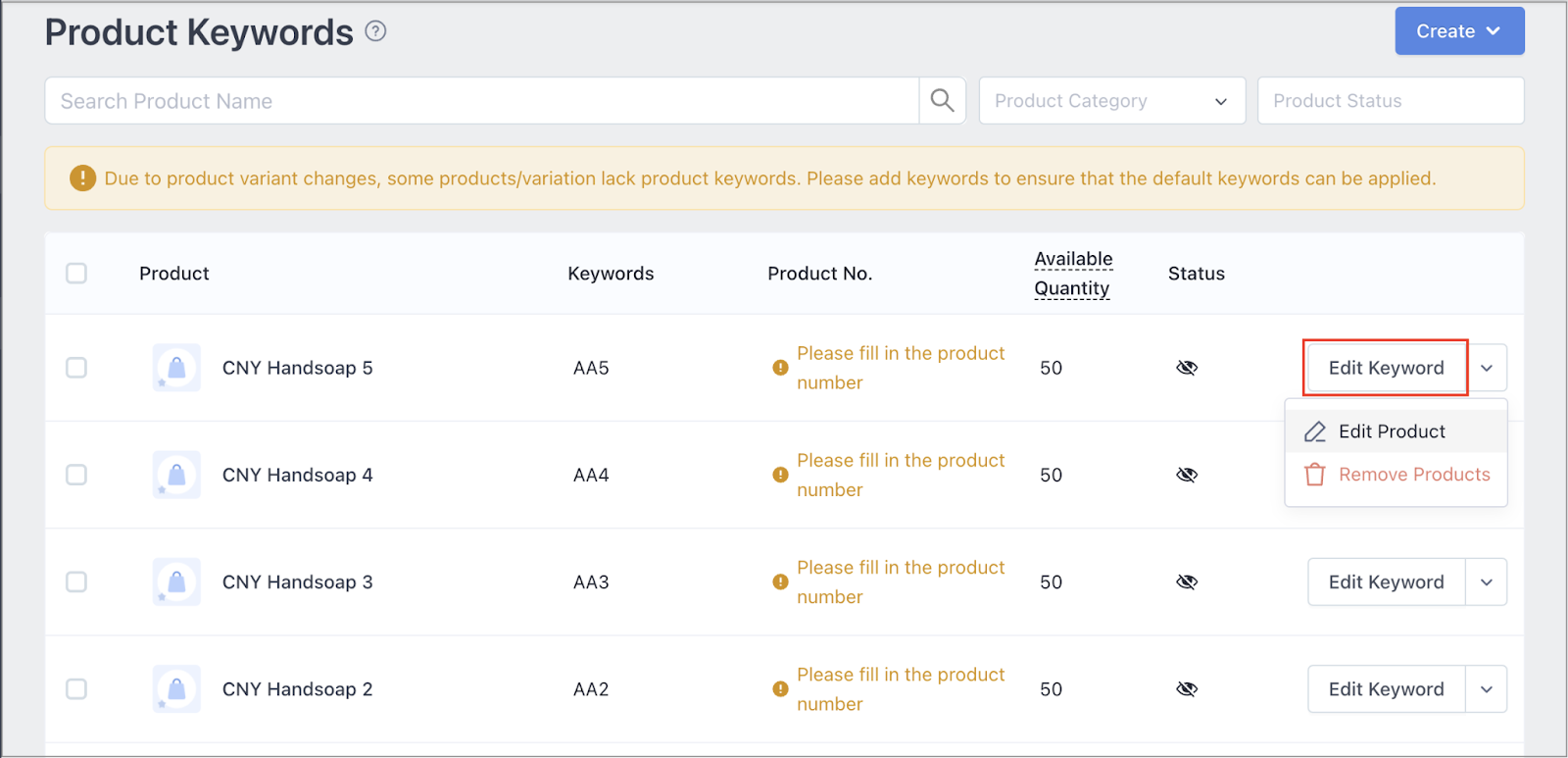
Task: Click the CNY Handsoap 5 product name
Action: (x=297, y=368)
